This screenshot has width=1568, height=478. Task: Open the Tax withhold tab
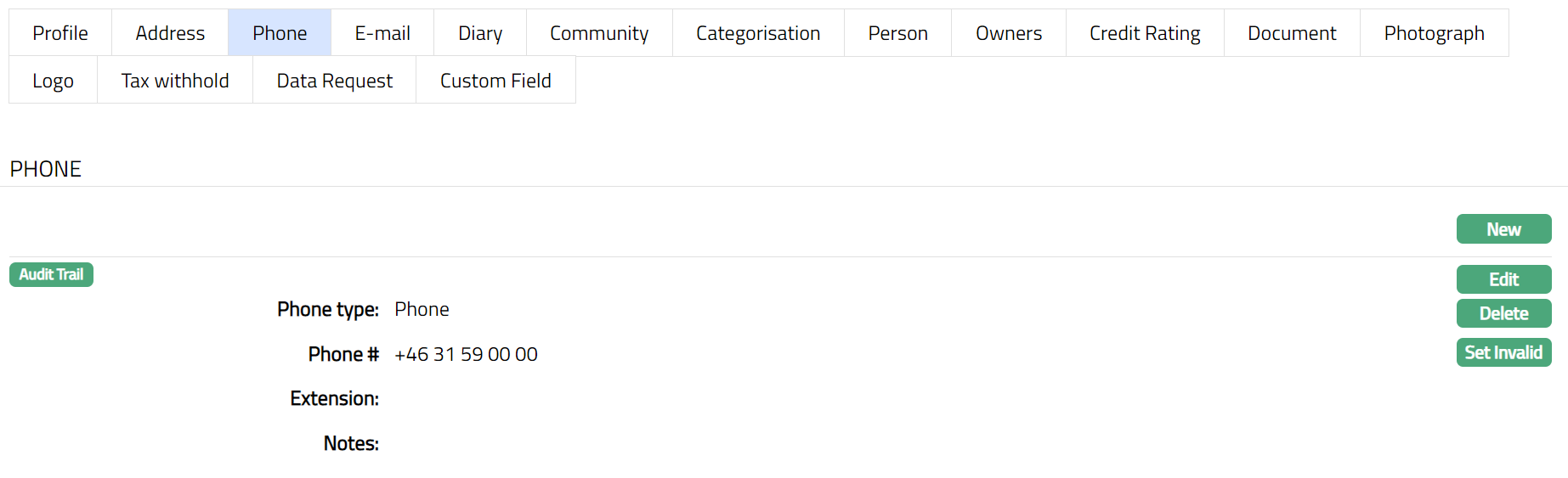click(x=175, y=81)
